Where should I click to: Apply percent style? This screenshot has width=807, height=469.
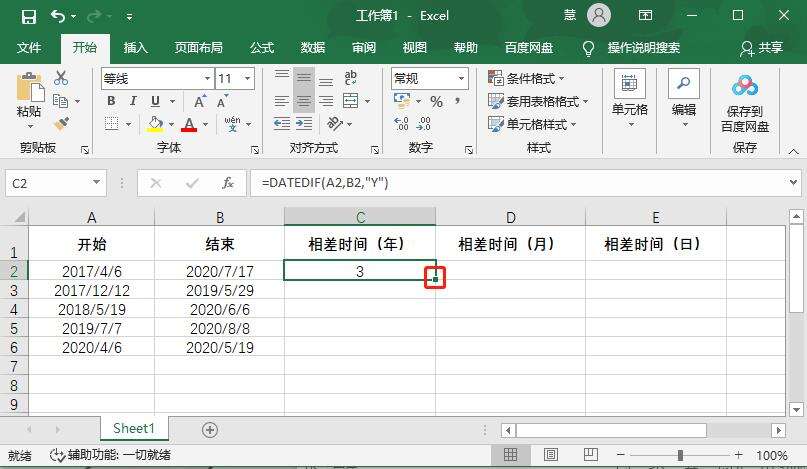point(436,101)
